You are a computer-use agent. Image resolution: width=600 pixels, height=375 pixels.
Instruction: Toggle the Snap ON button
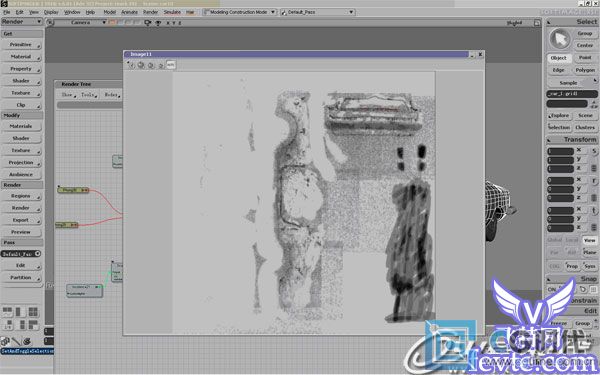[x=552, y=289]
